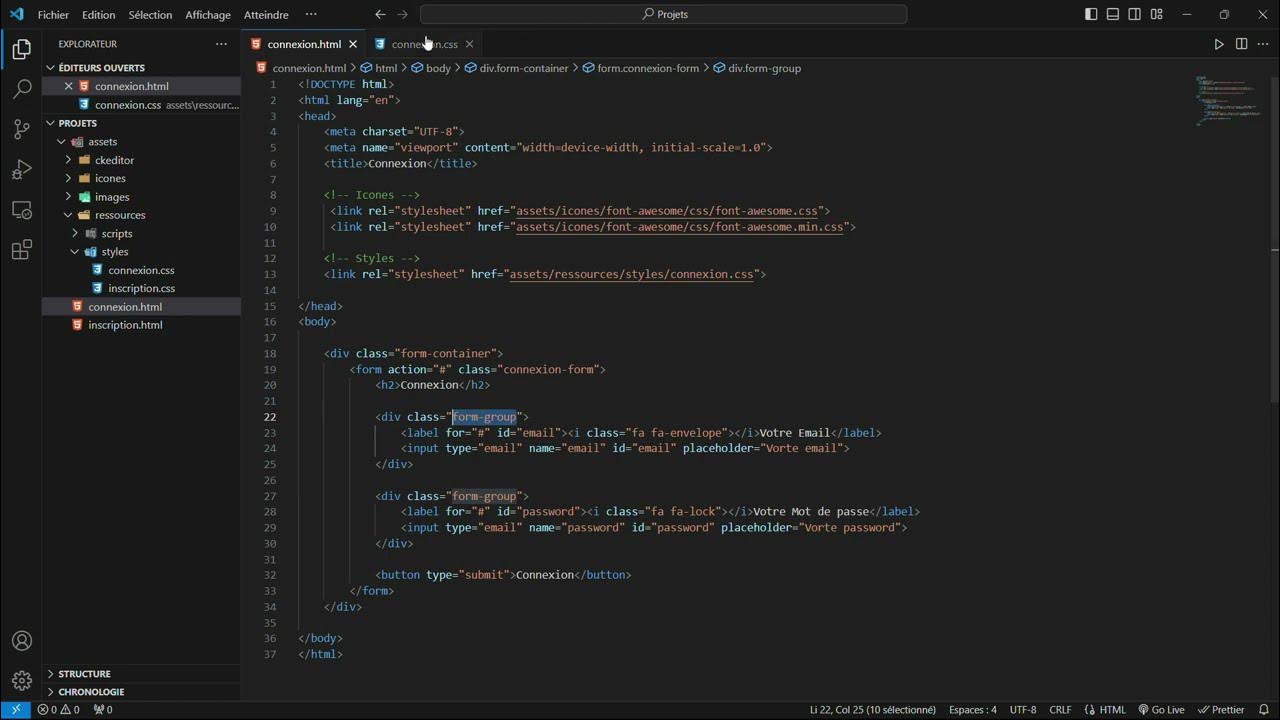Select connexion.css in the open editors list
This screenshot has width=1280, height=720.
(x=128, y=104)
